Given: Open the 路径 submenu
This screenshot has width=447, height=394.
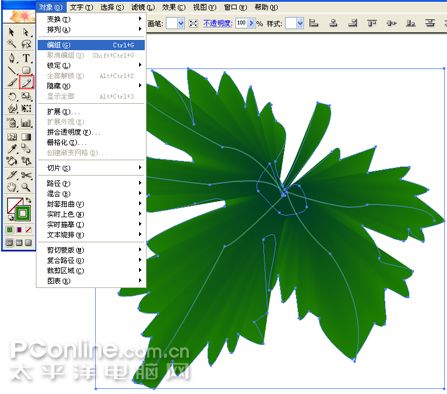Looking at the screenshot, I should pos(91,183).
